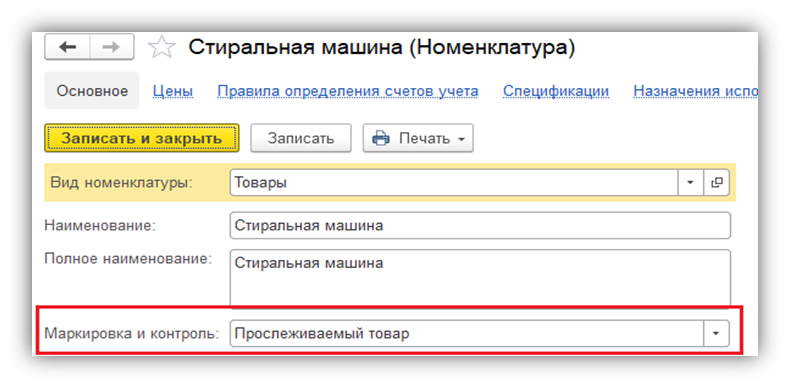Switch to the Основное tab
This screenshot has height=388, width=790.
92,91
